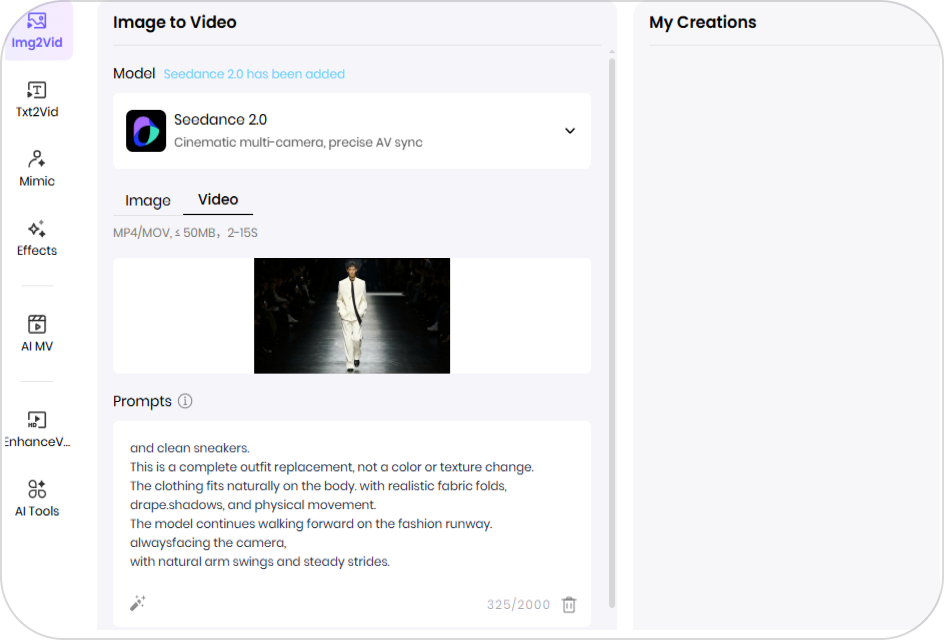The image size is (944, 640).
Task: Click the My Creations heading
Action: pyautogui.click(x=703, y=22)
